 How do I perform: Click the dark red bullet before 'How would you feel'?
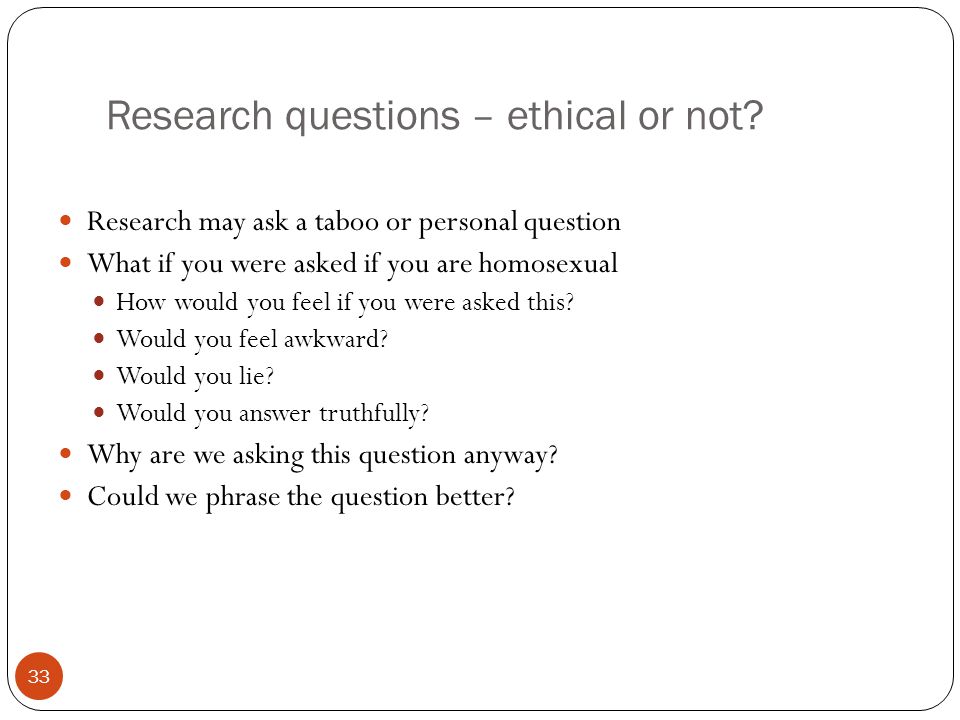pos(99,301)
